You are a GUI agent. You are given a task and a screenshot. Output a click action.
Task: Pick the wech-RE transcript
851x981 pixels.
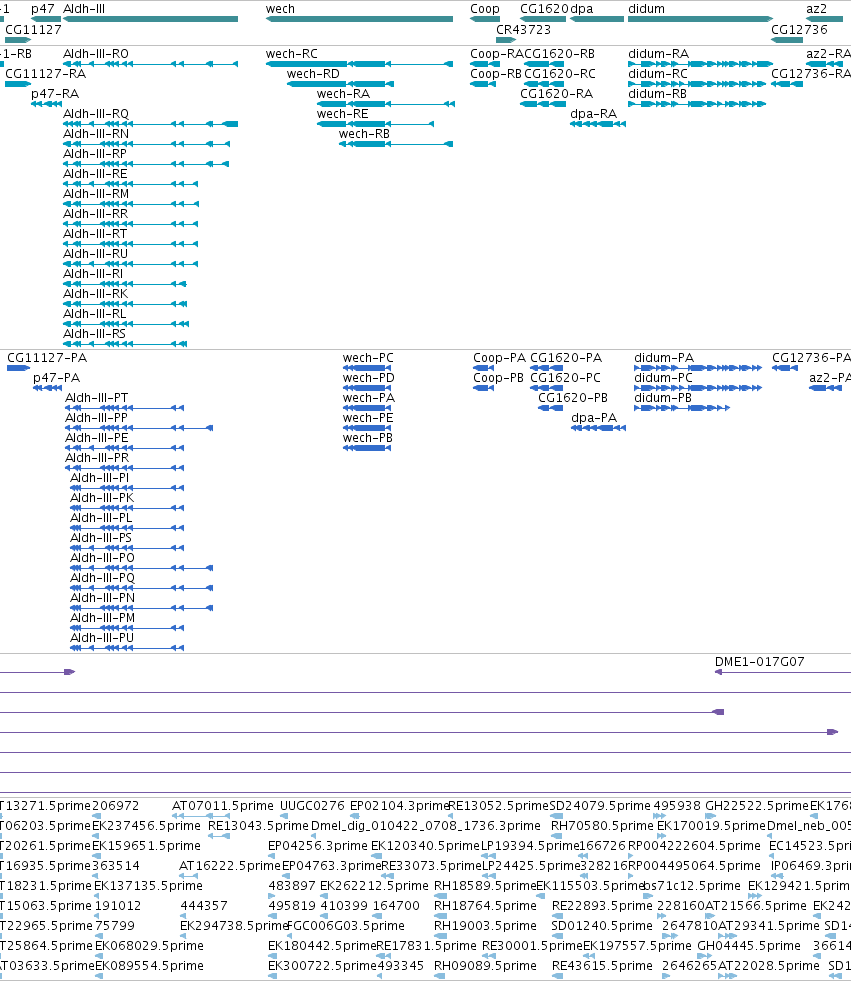(375, 124)
